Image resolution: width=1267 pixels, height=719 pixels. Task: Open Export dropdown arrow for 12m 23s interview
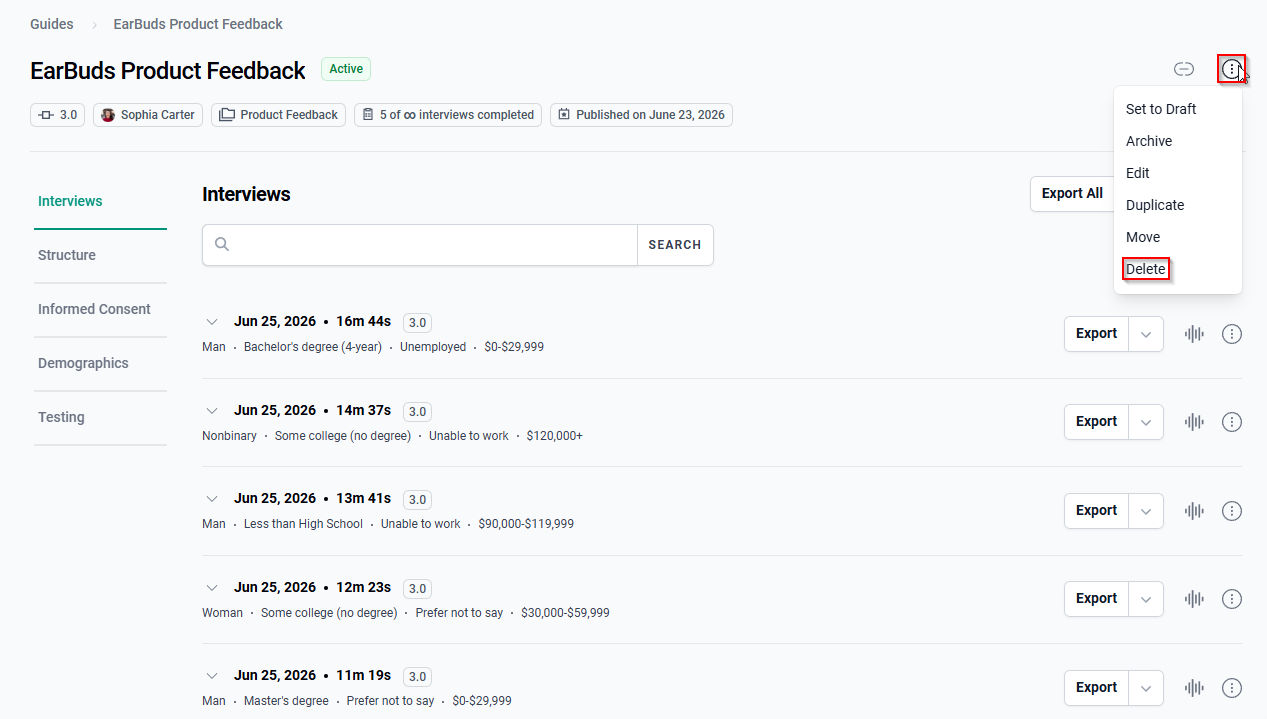pos(1147,599)
